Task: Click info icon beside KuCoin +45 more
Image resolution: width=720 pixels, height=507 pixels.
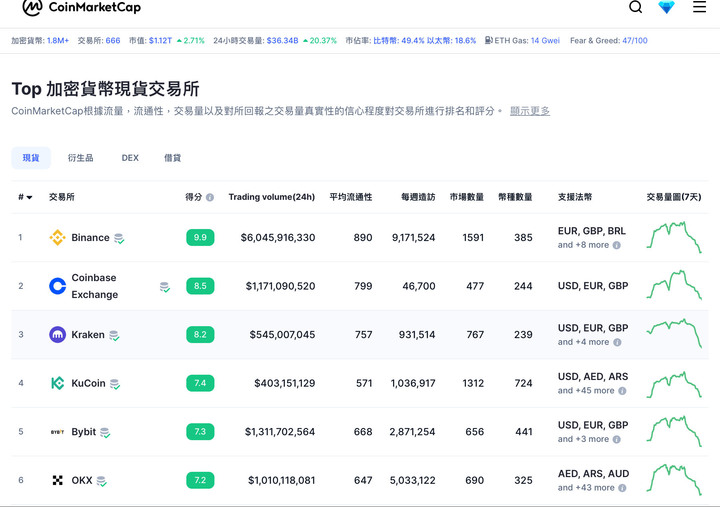Action: click(622, 391)
